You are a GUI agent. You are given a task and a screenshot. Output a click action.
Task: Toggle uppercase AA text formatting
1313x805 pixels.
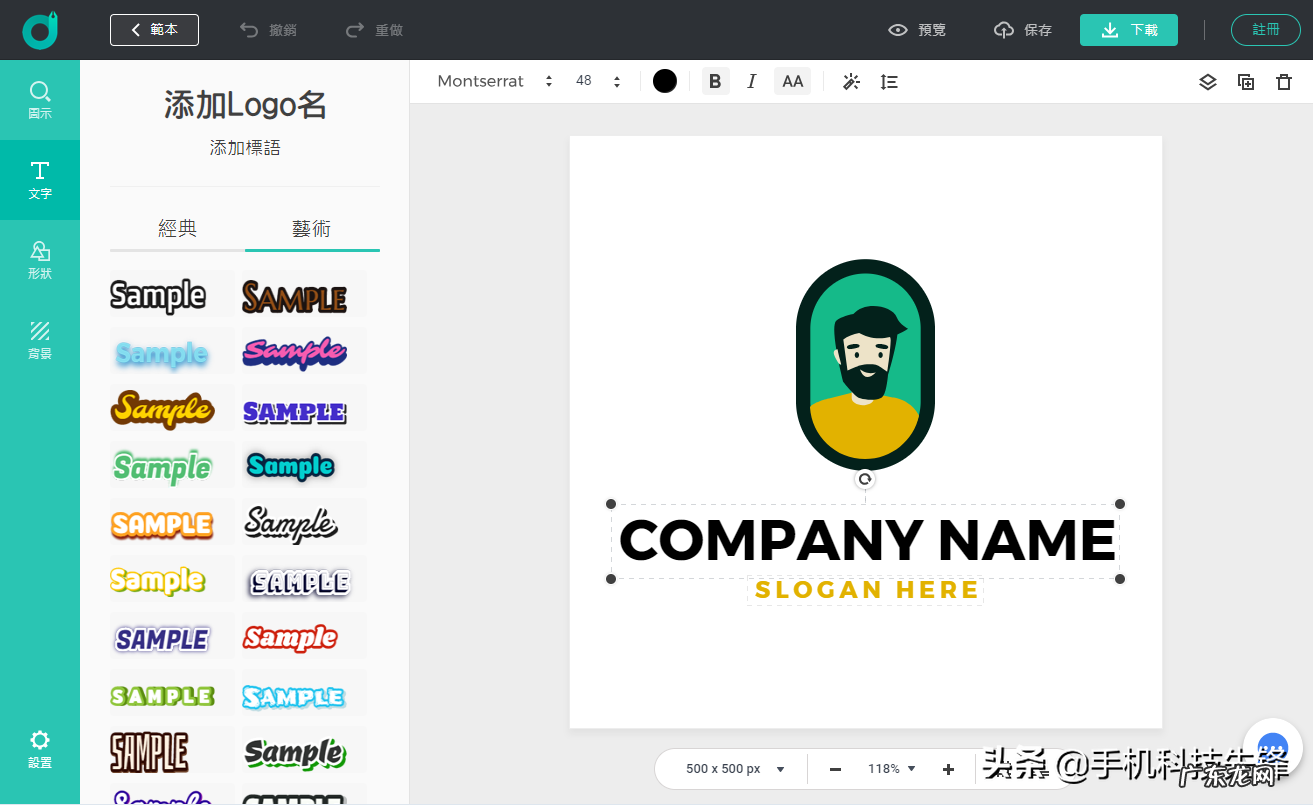point(792,82)
